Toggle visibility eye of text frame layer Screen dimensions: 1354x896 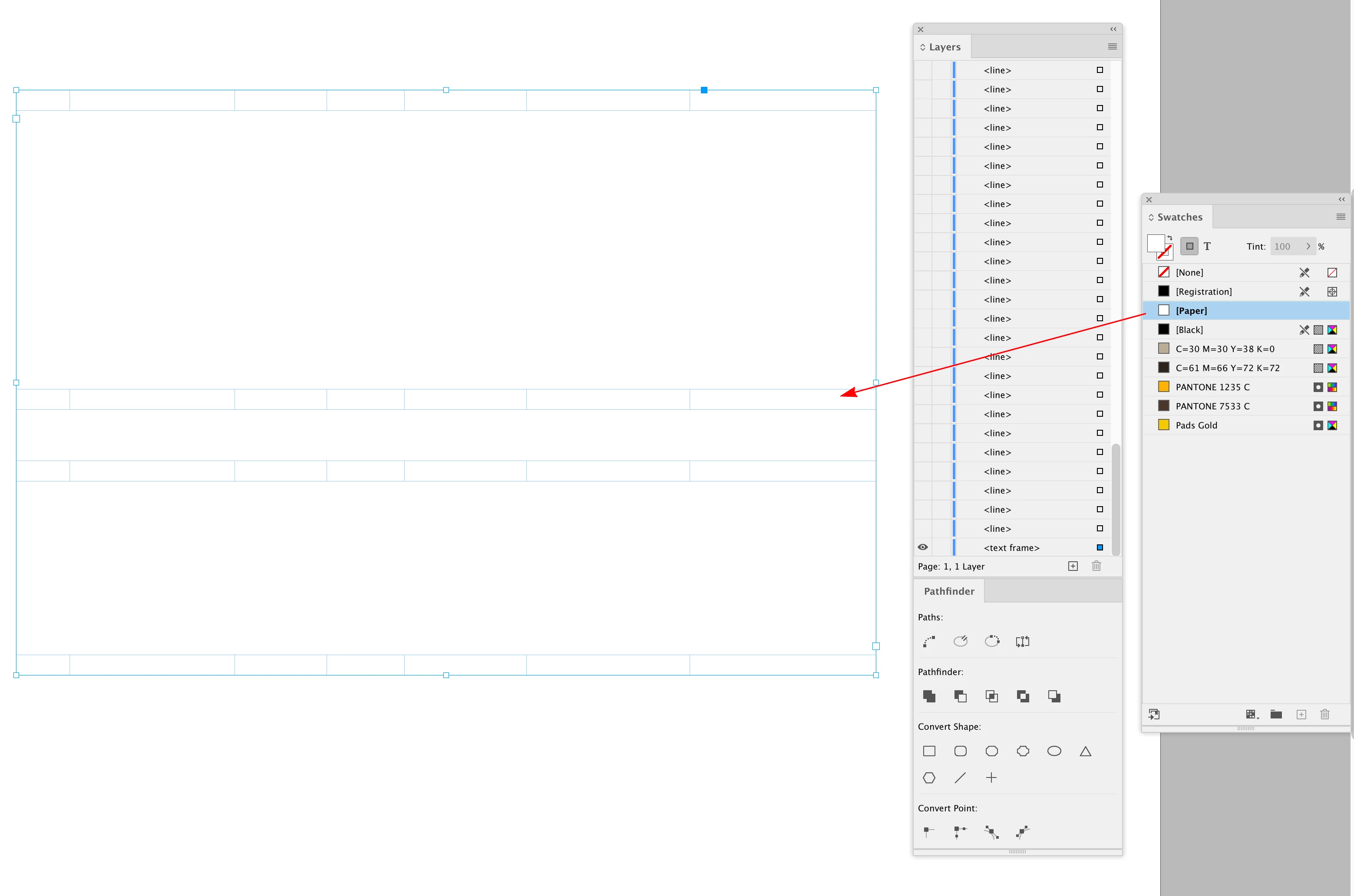coord(922,547)
